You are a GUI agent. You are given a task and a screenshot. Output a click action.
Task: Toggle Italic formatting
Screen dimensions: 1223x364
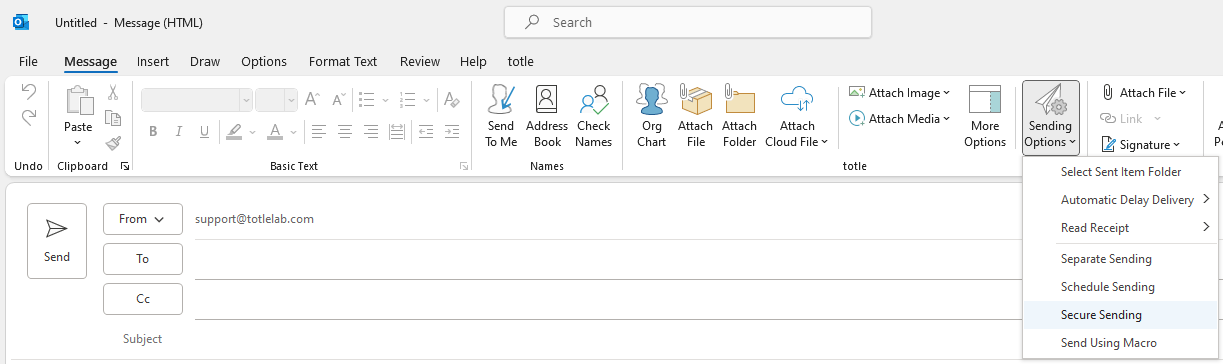179,131
